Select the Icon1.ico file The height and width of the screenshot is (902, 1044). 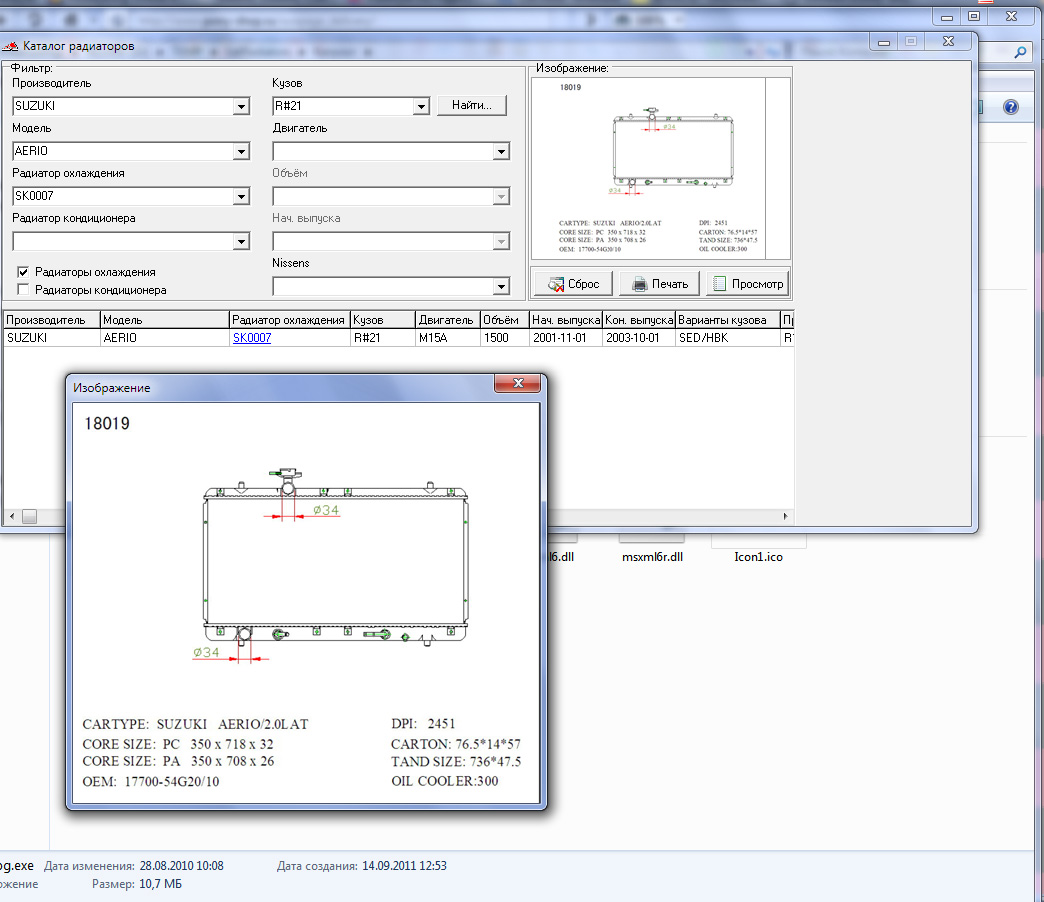point(758,556)
